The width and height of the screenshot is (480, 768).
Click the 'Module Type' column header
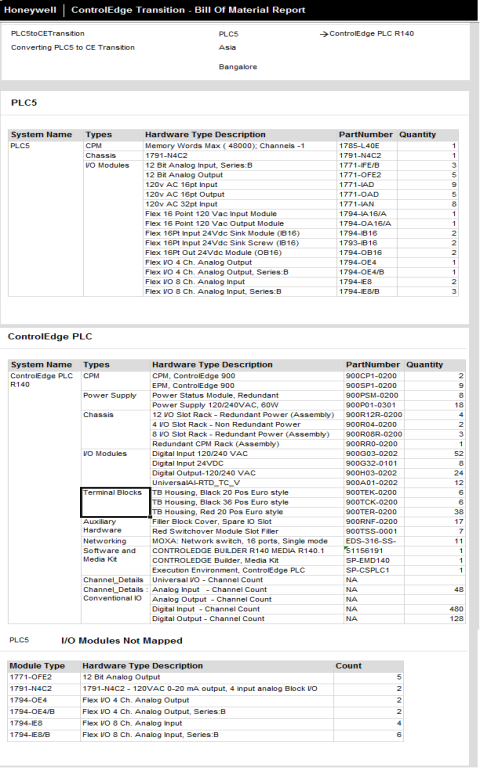(x=37, y=666)
